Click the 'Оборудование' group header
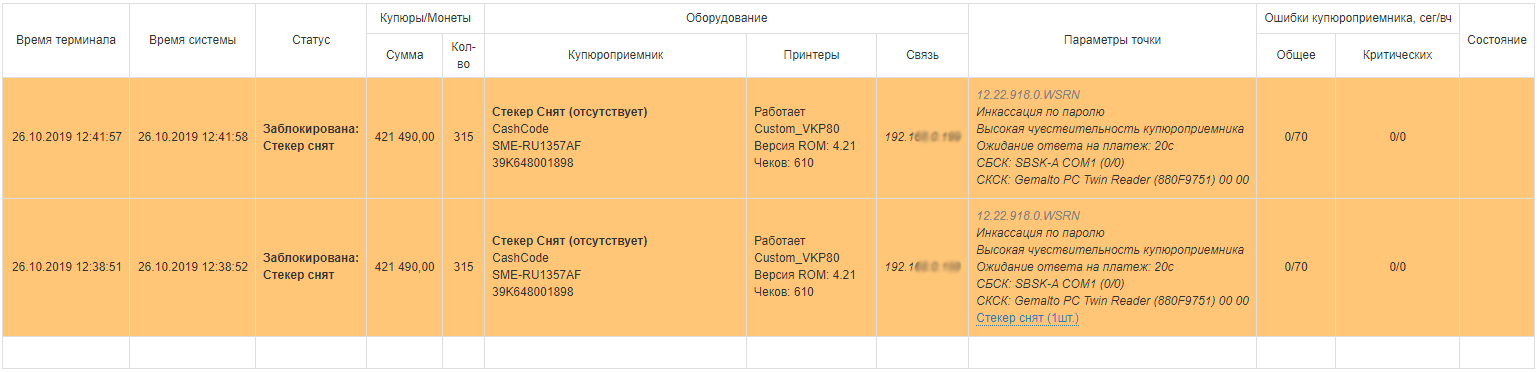The image size is (1537, 372). tap(727, 19)
